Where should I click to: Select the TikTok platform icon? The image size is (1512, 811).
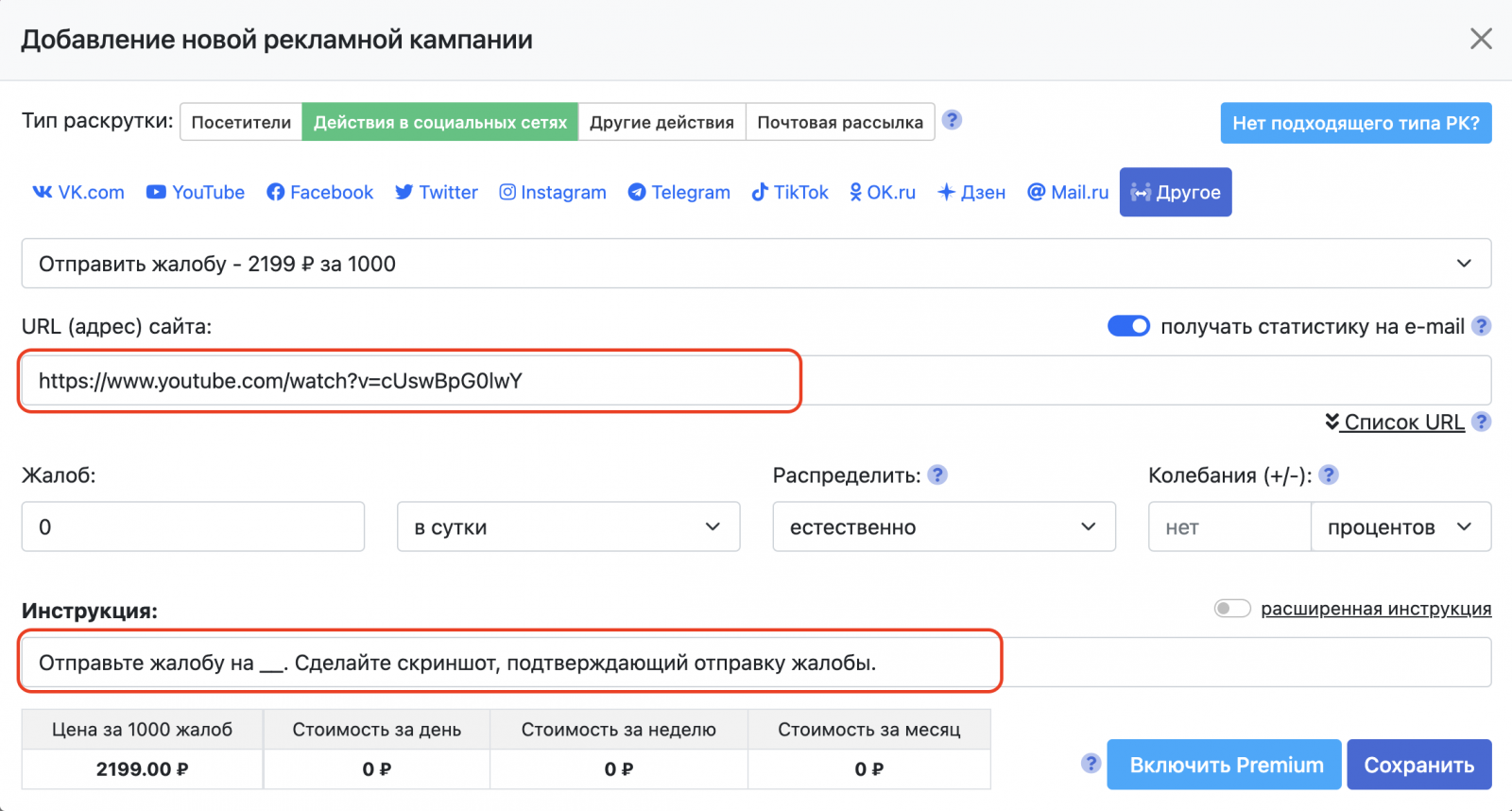[x=760, y=192]
